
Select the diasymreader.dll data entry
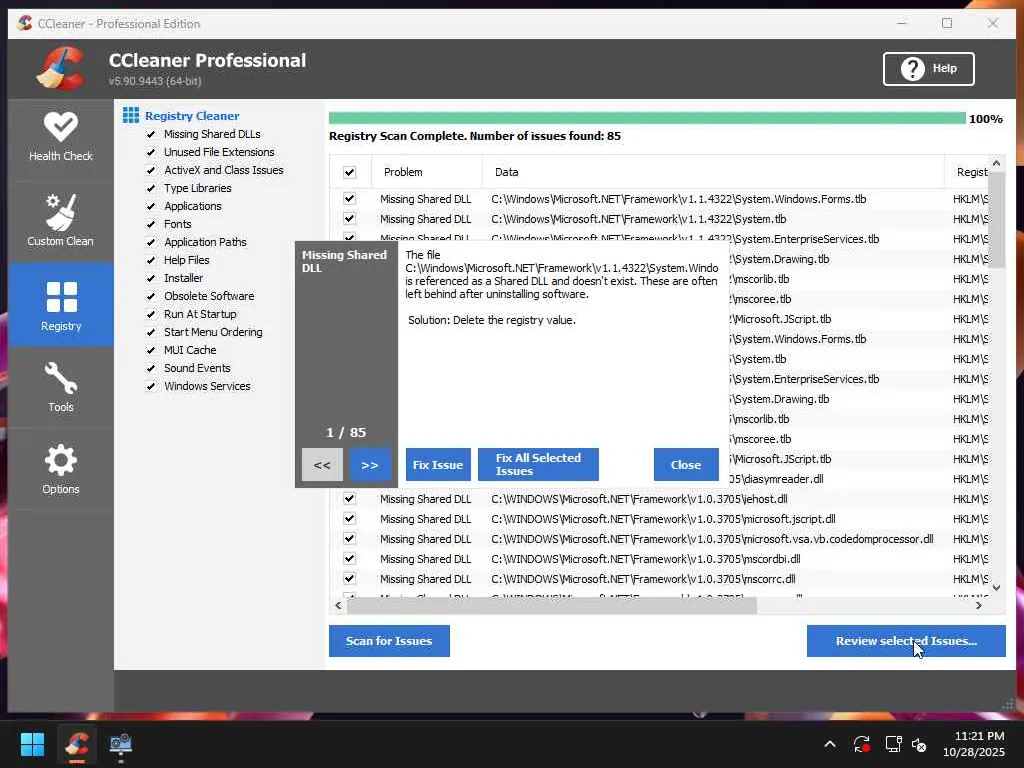point(776,479)
